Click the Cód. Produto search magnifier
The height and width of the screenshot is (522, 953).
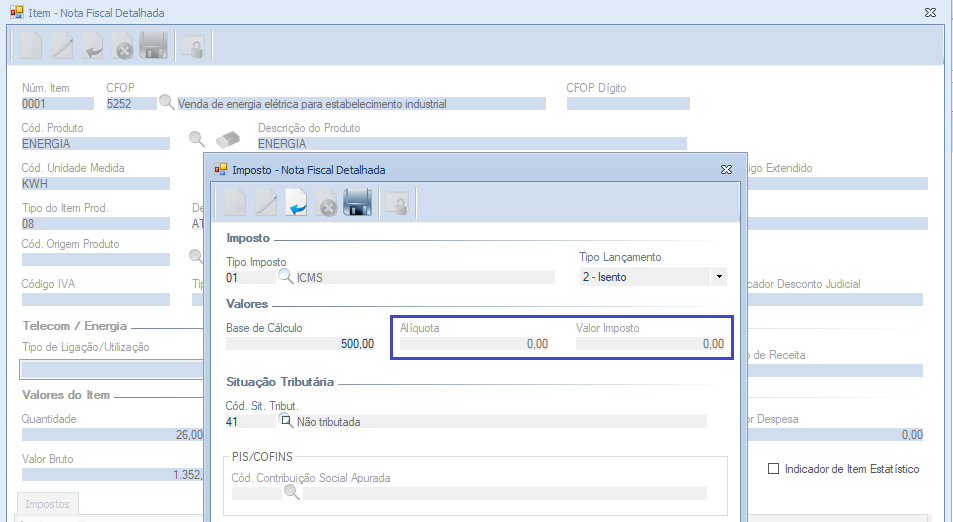click(x=197, y=138)
